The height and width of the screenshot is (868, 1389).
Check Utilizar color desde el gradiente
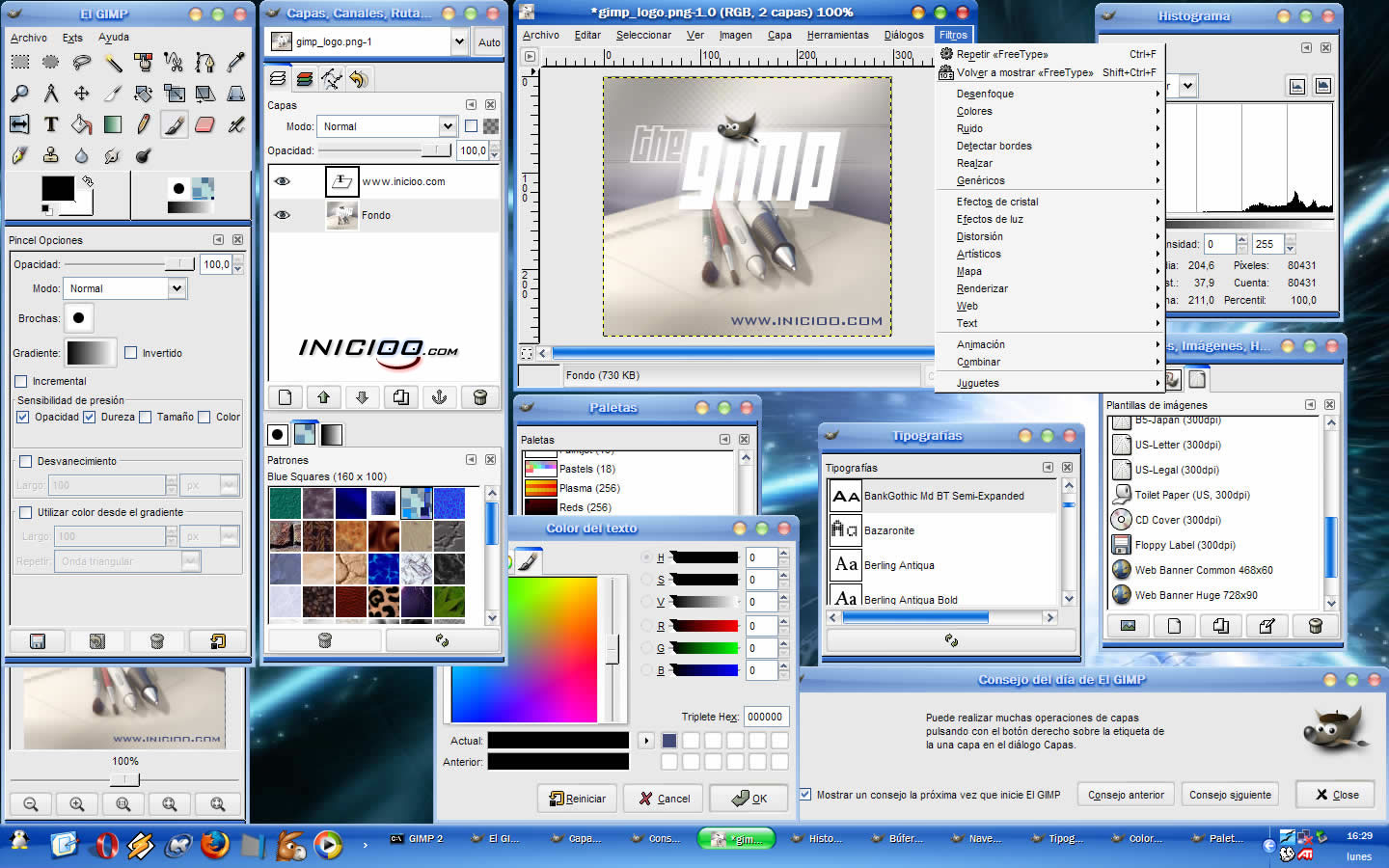click(x=26, y=512)
